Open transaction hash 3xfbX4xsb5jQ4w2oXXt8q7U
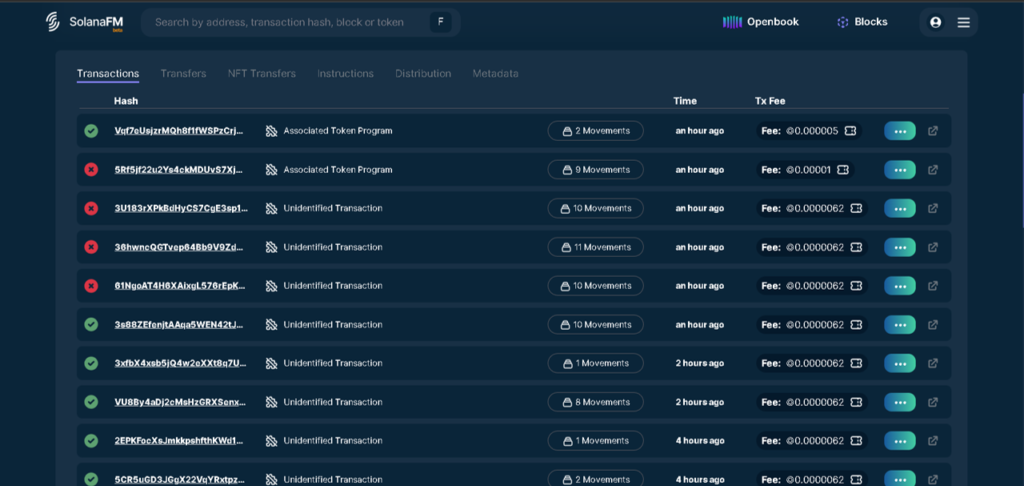1024x486 pixels. tap(181, 363)
